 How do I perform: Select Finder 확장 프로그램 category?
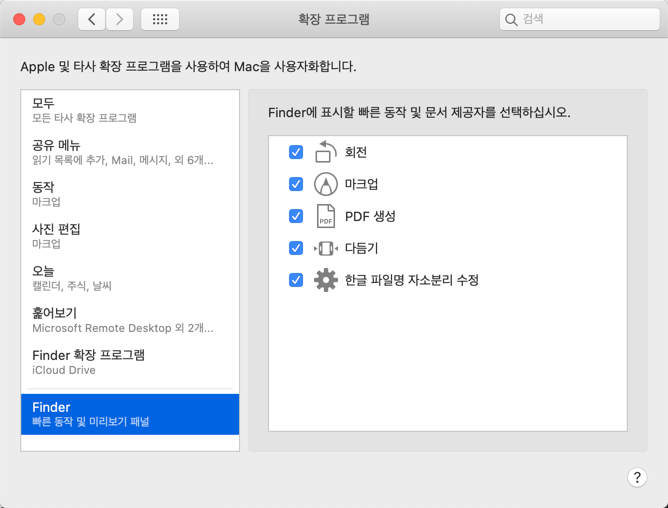pyautogui.click(x=130, y=362)
